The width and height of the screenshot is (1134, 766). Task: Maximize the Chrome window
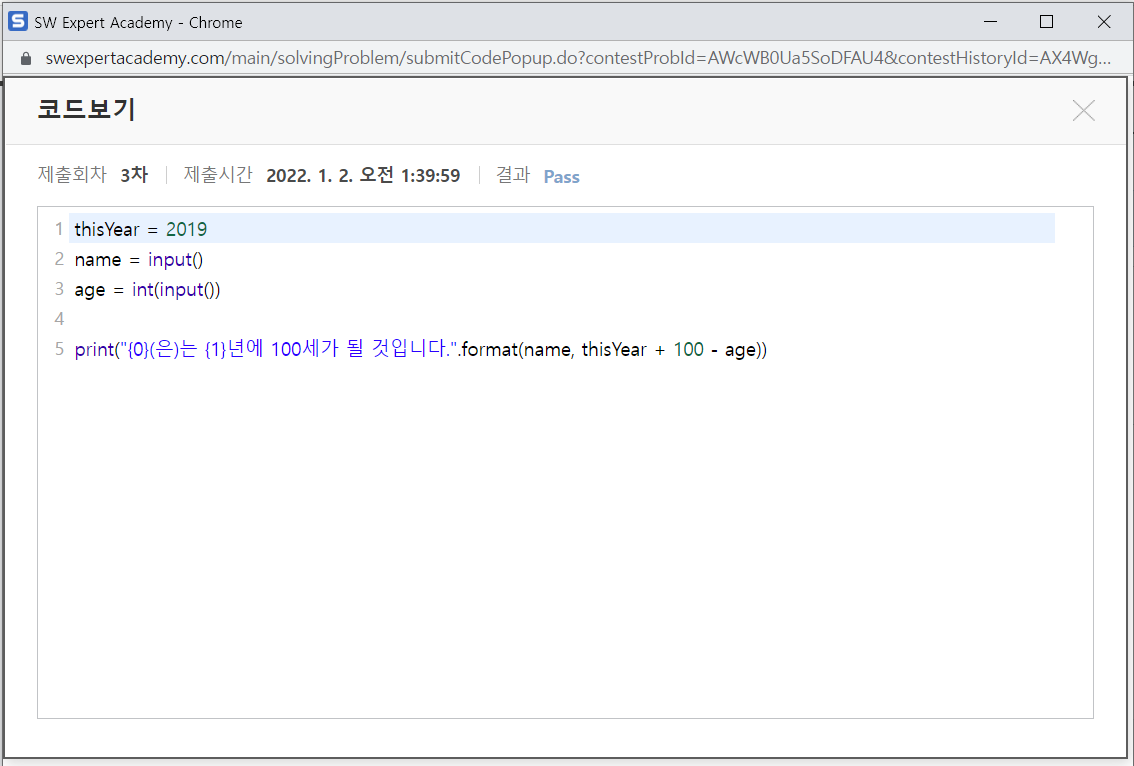click(x=1046, y=22)
